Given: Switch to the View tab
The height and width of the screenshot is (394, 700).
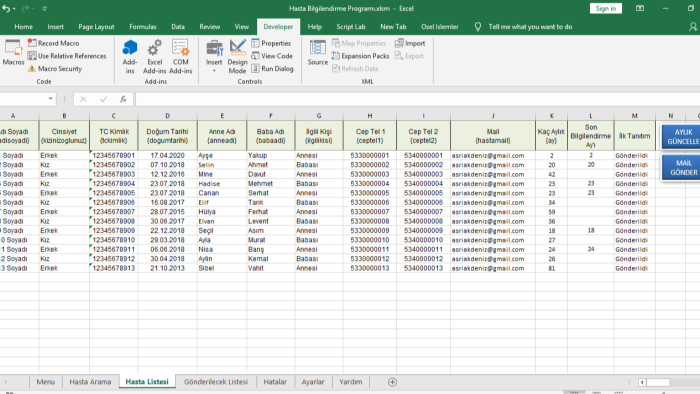Looking at the screenshot, I should pos(242,27).
